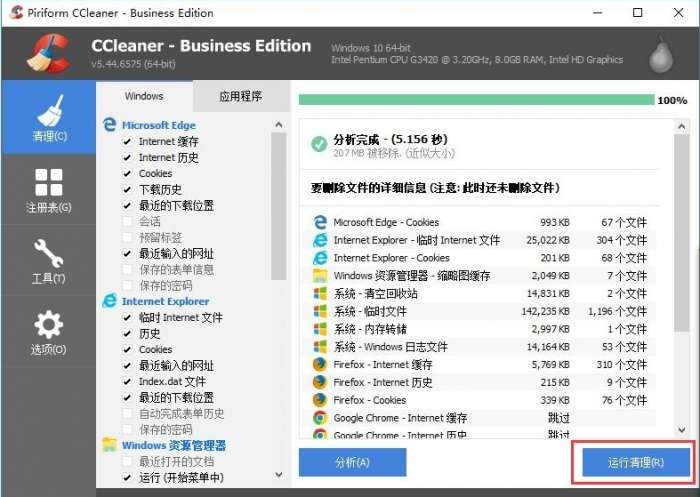Screen dimensions: 700x497
Task: Select the Windows 资源管理器 group heading
Action: point(174,445)
